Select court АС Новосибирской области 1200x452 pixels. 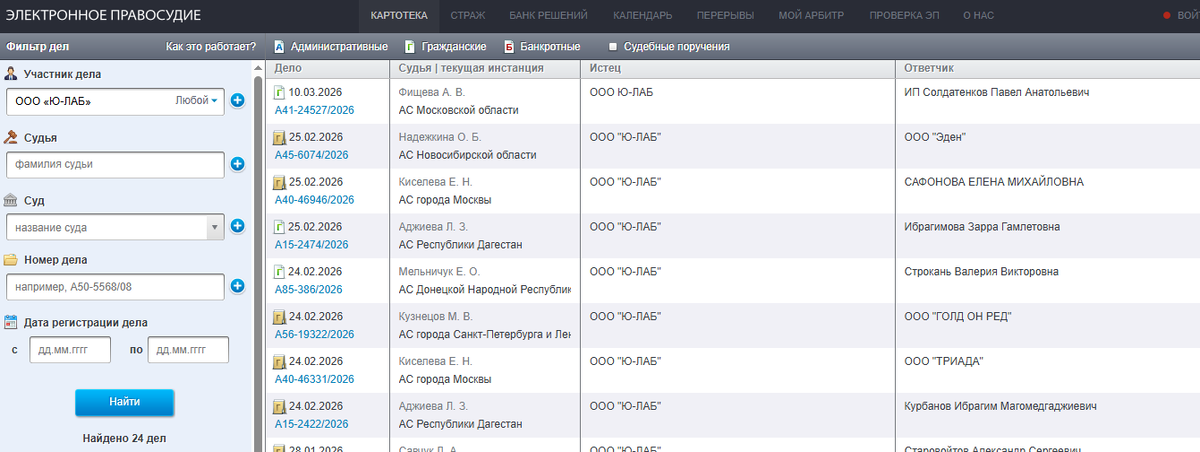pyautogui.click(x=467, y=155)
